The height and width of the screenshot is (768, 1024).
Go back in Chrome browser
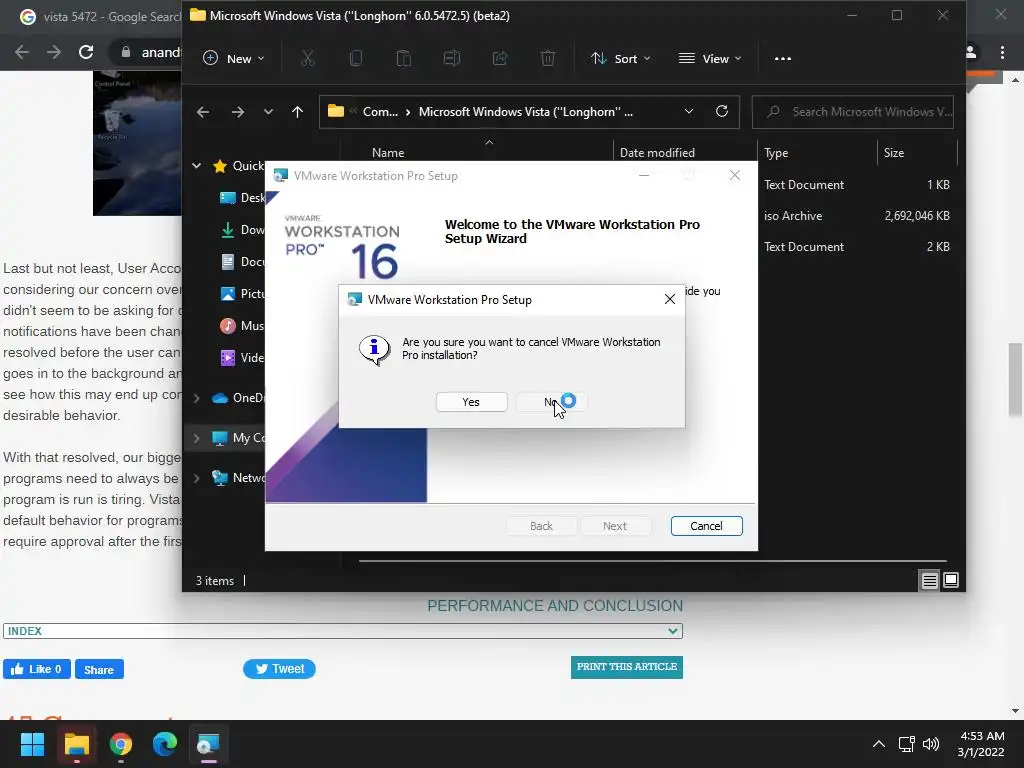[x=22, y=52]
